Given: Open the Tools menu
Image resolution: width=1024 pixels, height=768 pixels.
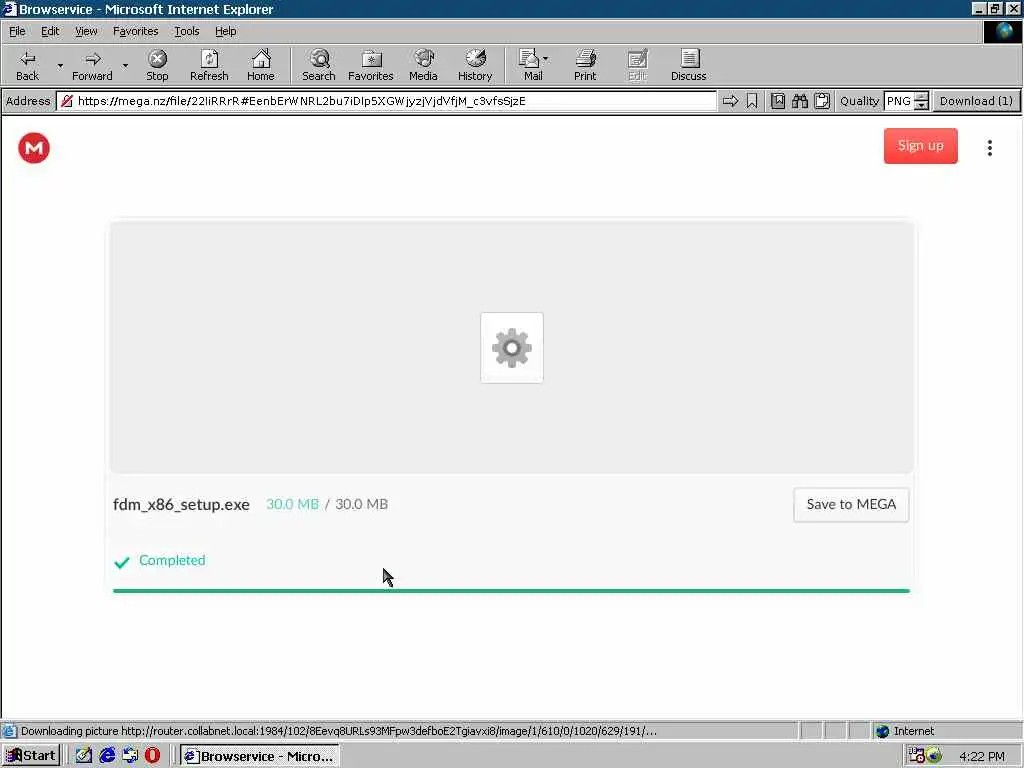Looking at the screenshot, I should pos(186,31).
